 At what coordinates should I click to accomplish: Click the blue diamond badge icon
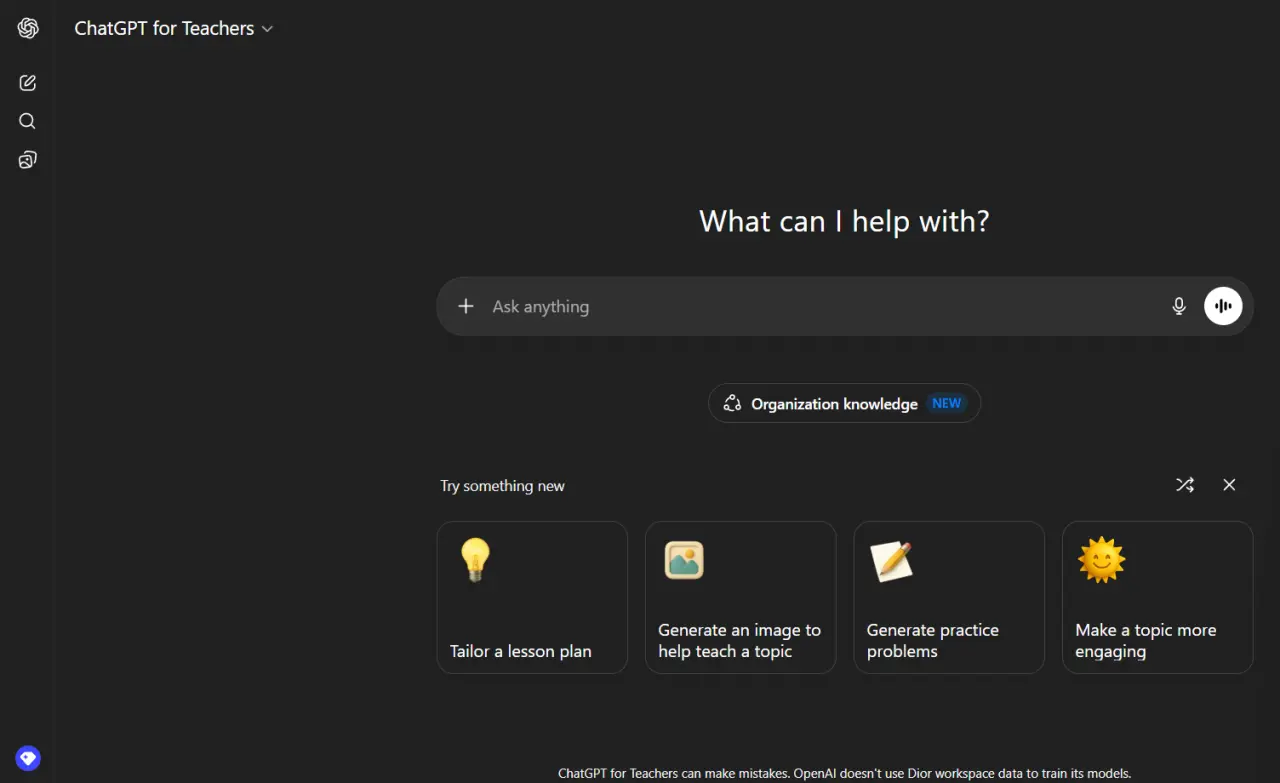[28, 758]
